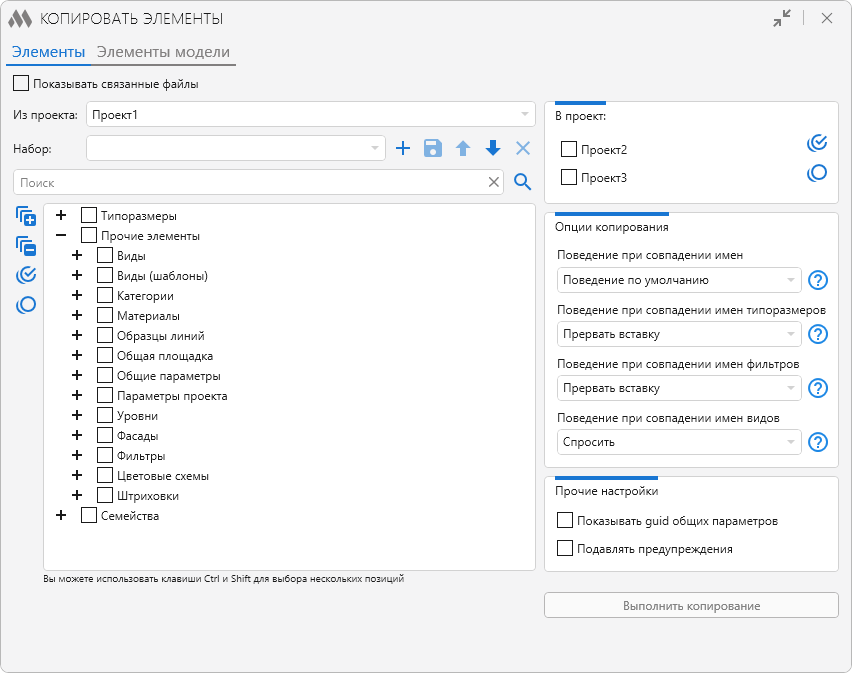
Task: Clear the search field with the X icon
Action: tap(493, 182)
